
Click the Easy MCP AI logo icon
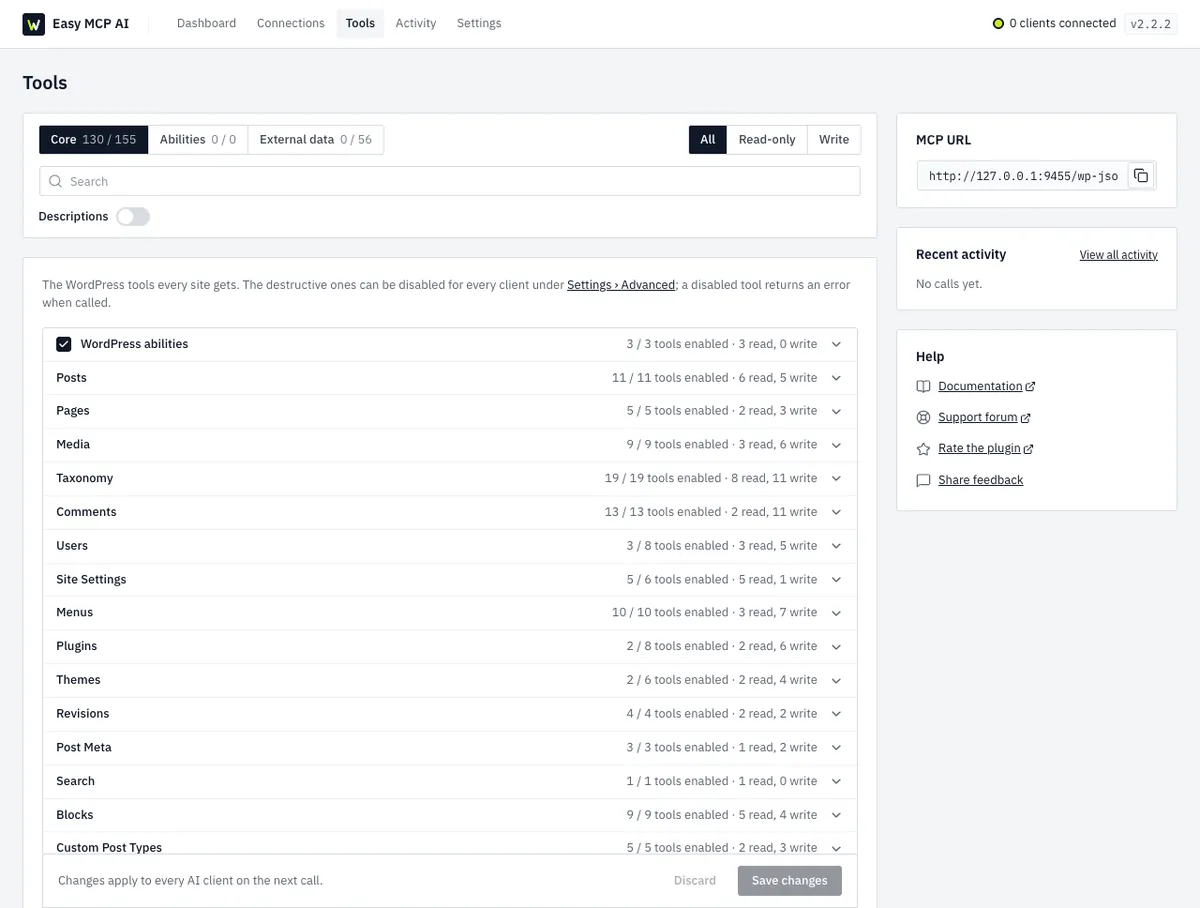click(x=34, y=24)
